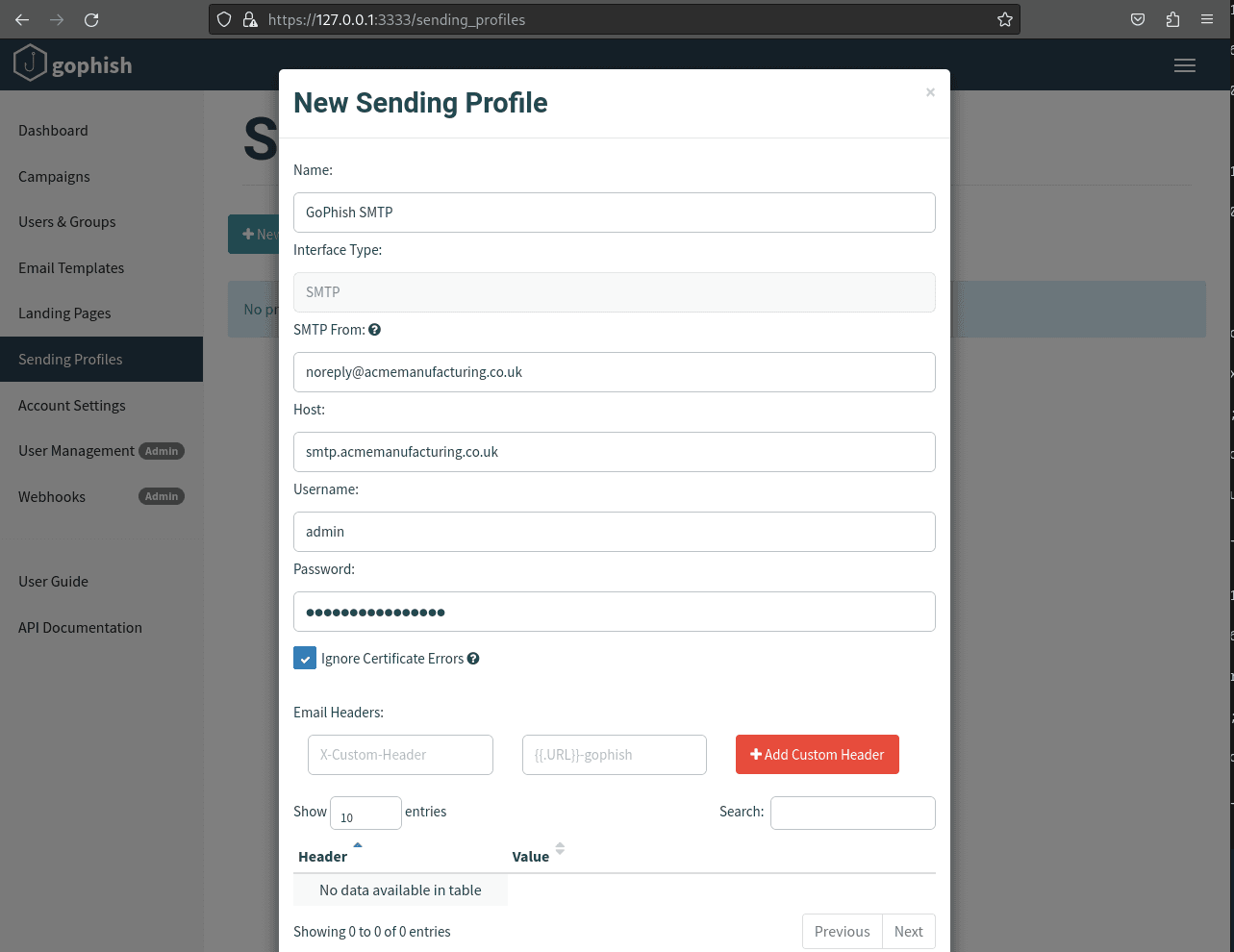Screen dimensions: 1234x952
Task: Click the table Search input field
Action: coord(853,813)
